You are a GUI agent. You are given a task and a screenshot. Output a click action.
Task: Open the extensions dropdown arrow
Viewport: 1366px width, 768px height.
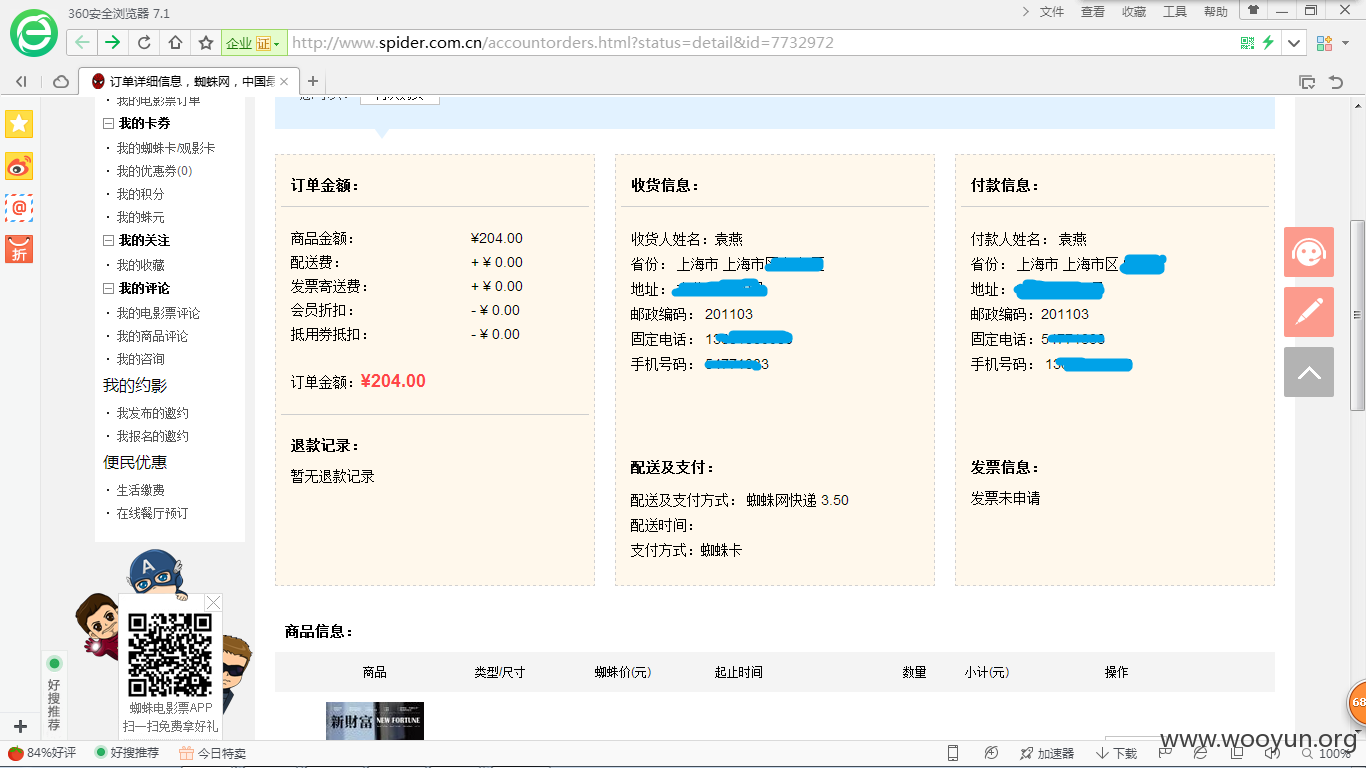click(1345, 43)
